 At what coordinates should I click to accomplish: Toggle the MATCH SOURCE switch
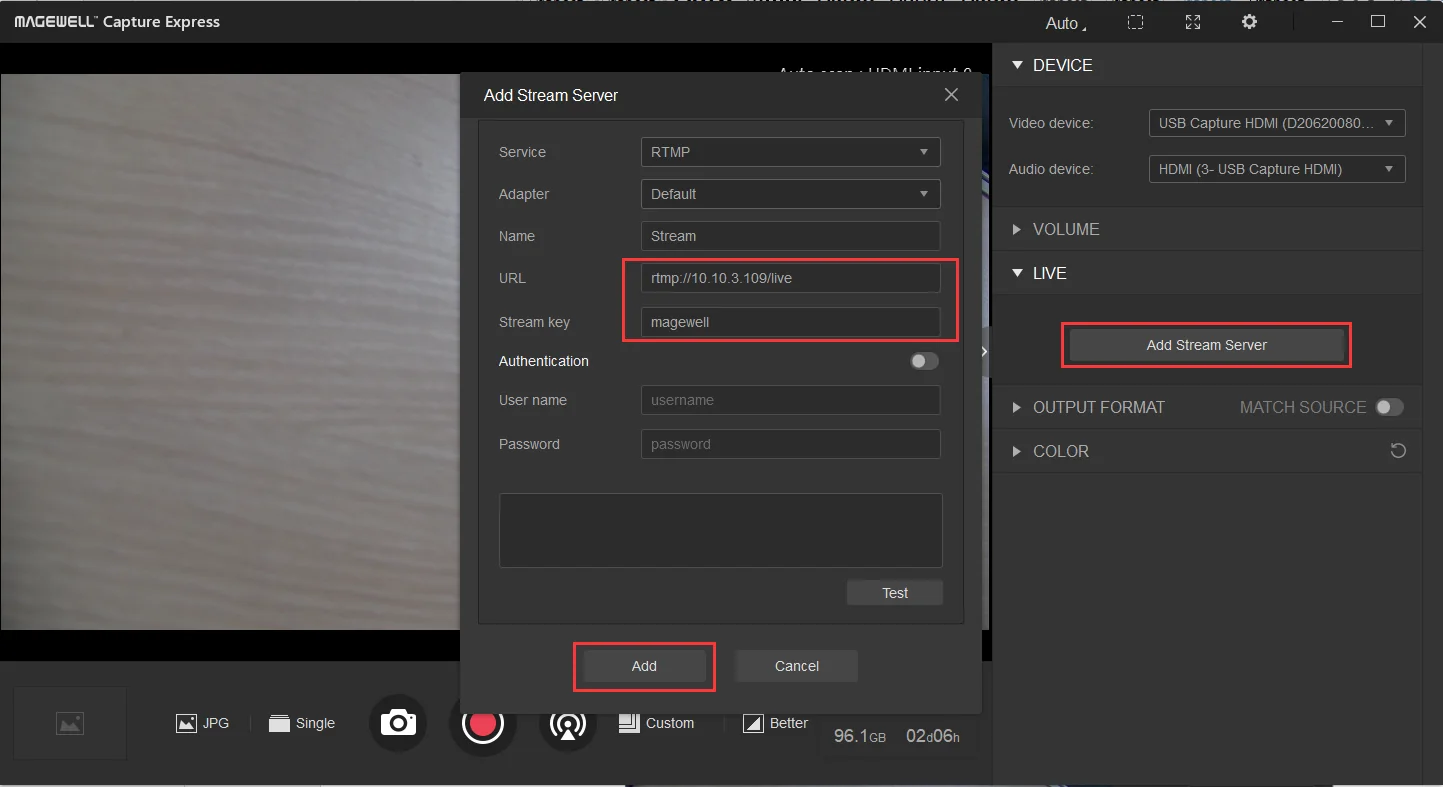coord(1390,407)
